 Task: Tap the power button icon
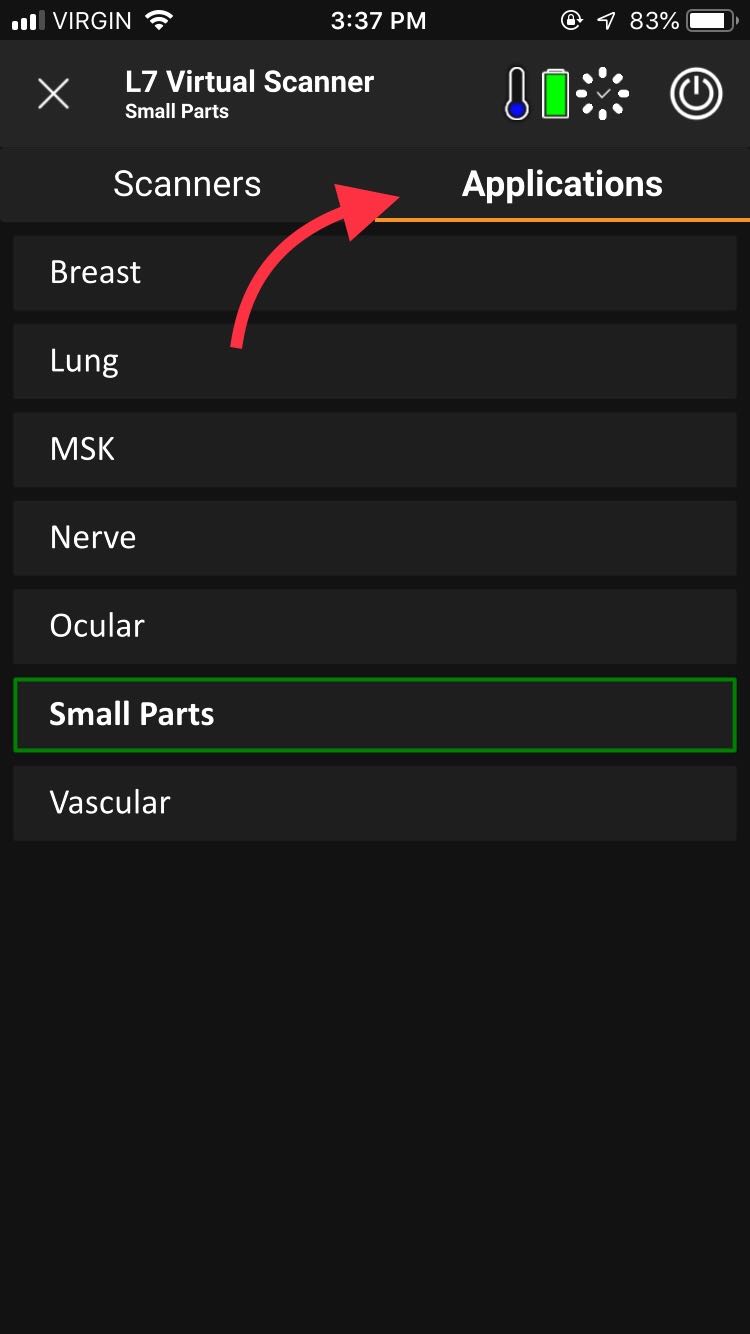[696, 94]
